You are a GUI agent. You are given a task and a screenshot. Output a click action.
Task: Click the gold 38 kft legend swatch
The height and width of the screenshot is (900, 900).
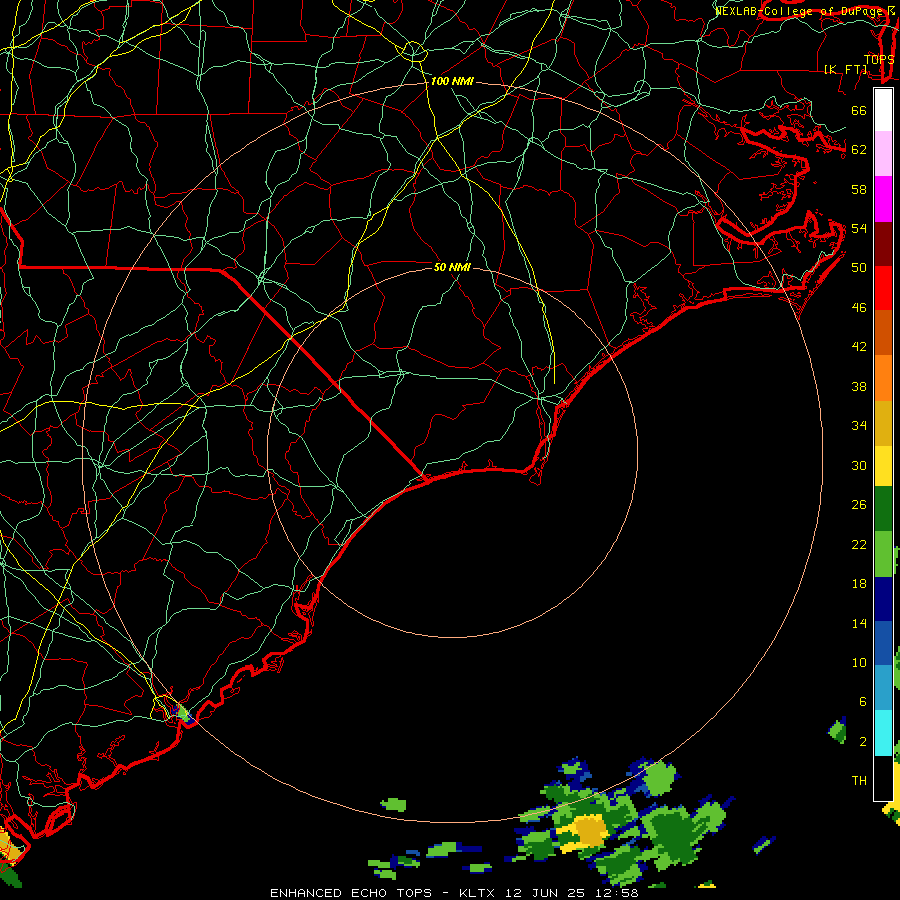[x=883, y=422]
